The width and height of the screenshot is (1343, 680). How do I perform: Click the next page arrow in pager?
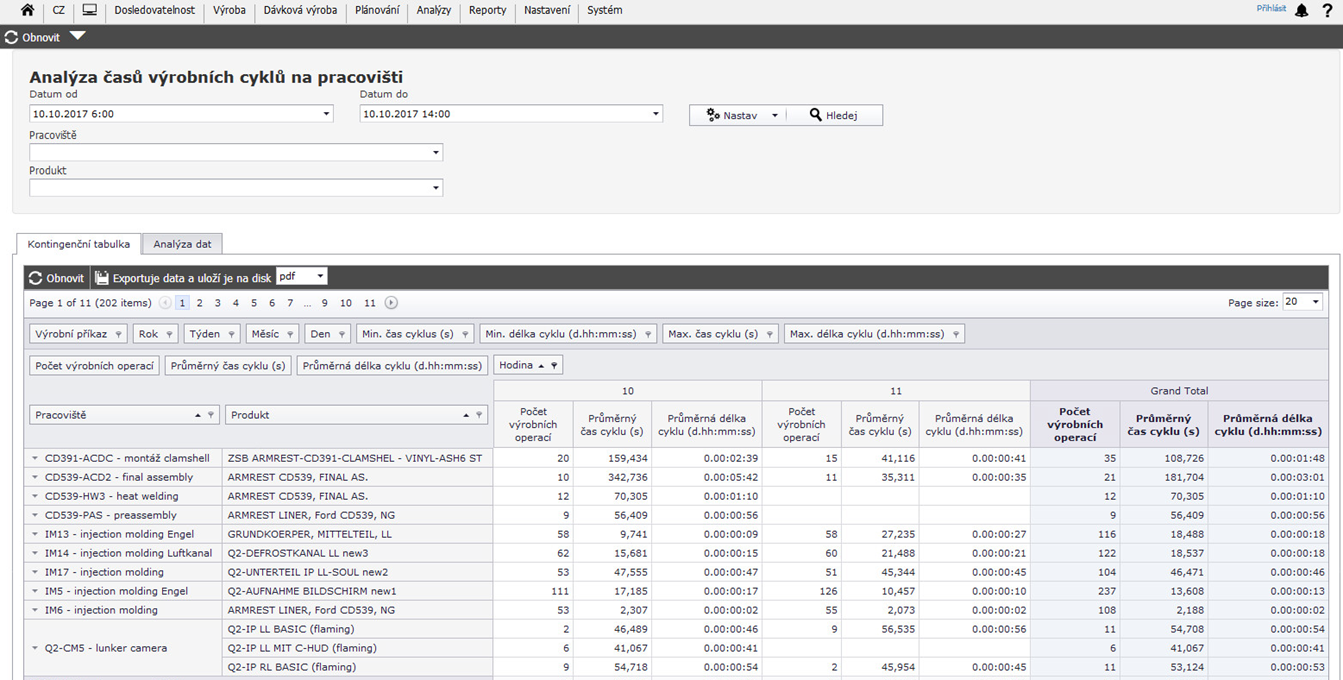[x=391, y=303]
